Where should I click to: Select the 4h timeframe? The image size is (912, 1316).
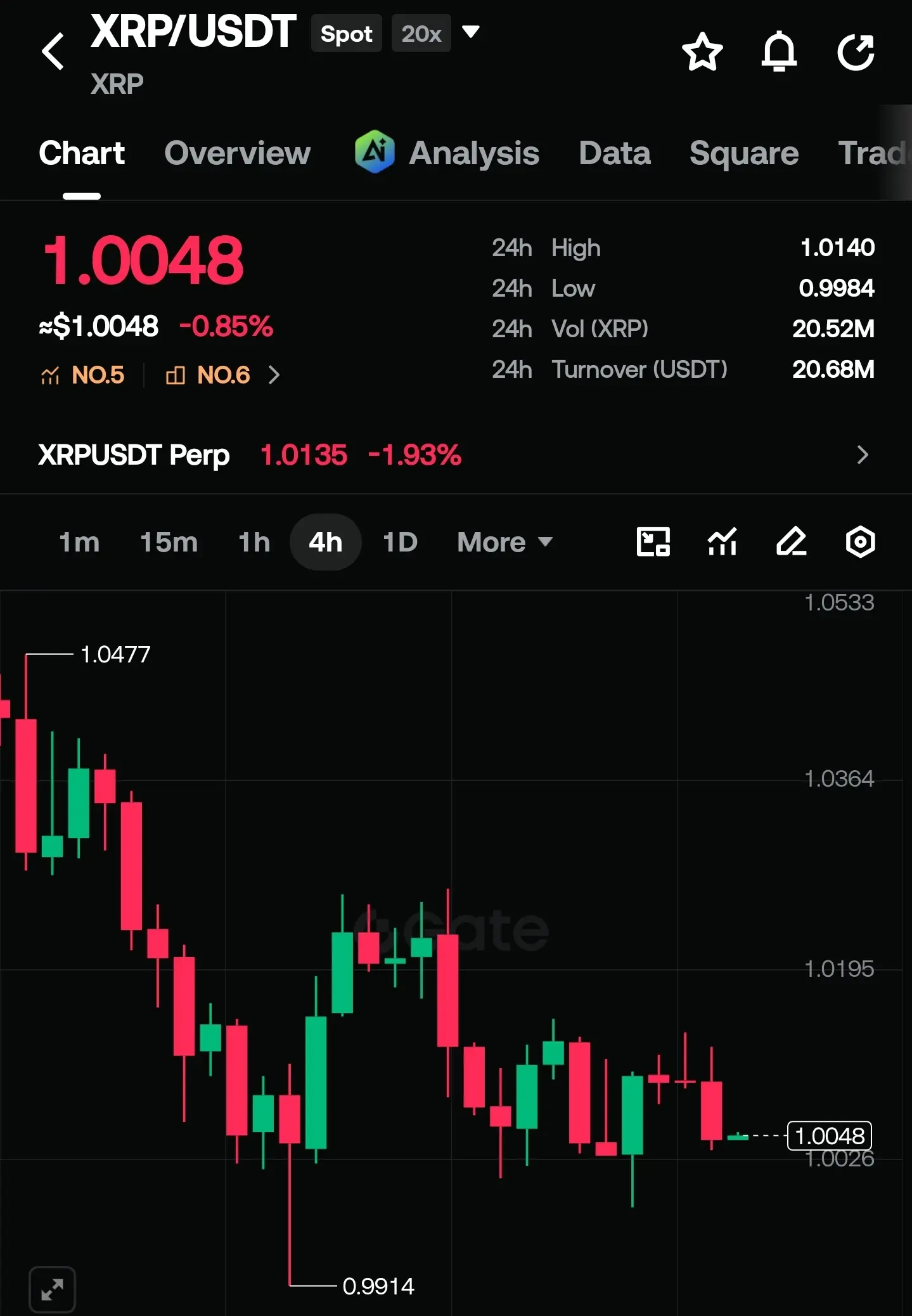coord(326,542)
